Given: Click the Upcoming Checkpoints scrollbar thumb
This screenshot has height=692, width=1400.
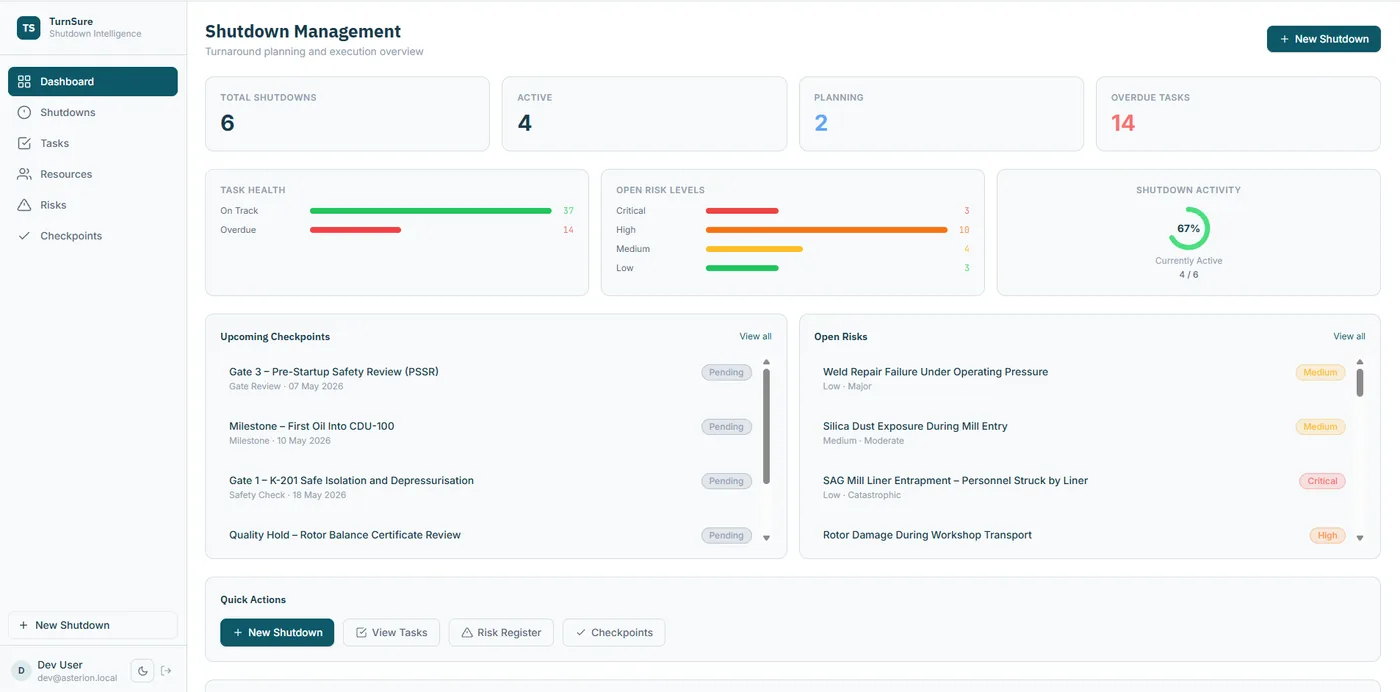Looking at the screenshot, I should [767, 427].
